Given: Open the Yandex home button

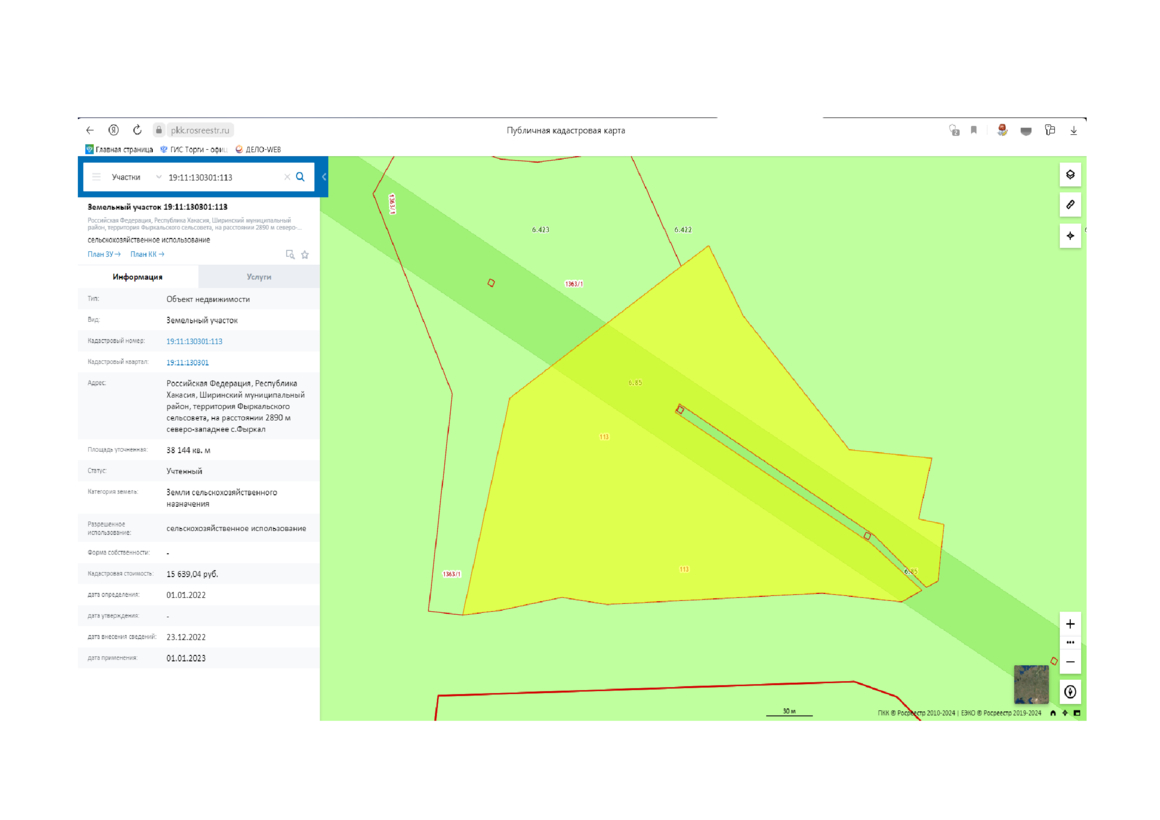Looking at the screenshot, I should (x=113, y=130).
